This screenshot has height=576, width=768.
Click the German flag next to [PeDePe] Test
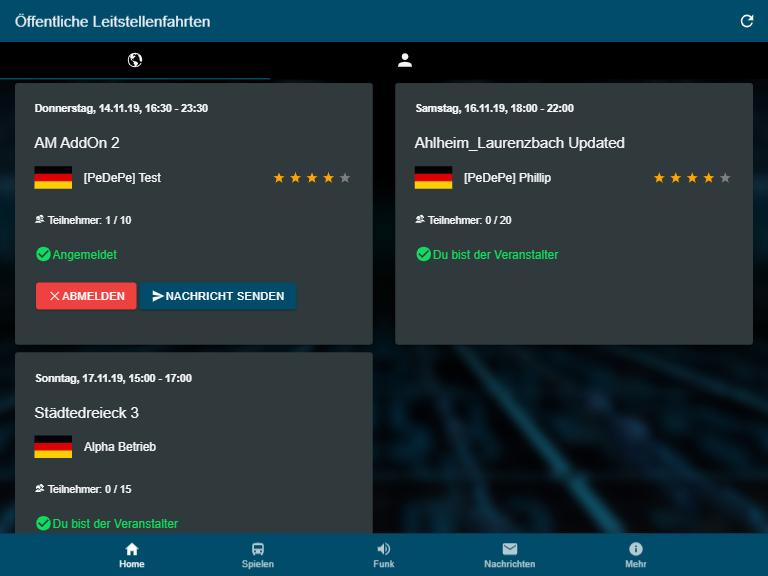click(53, 177)
